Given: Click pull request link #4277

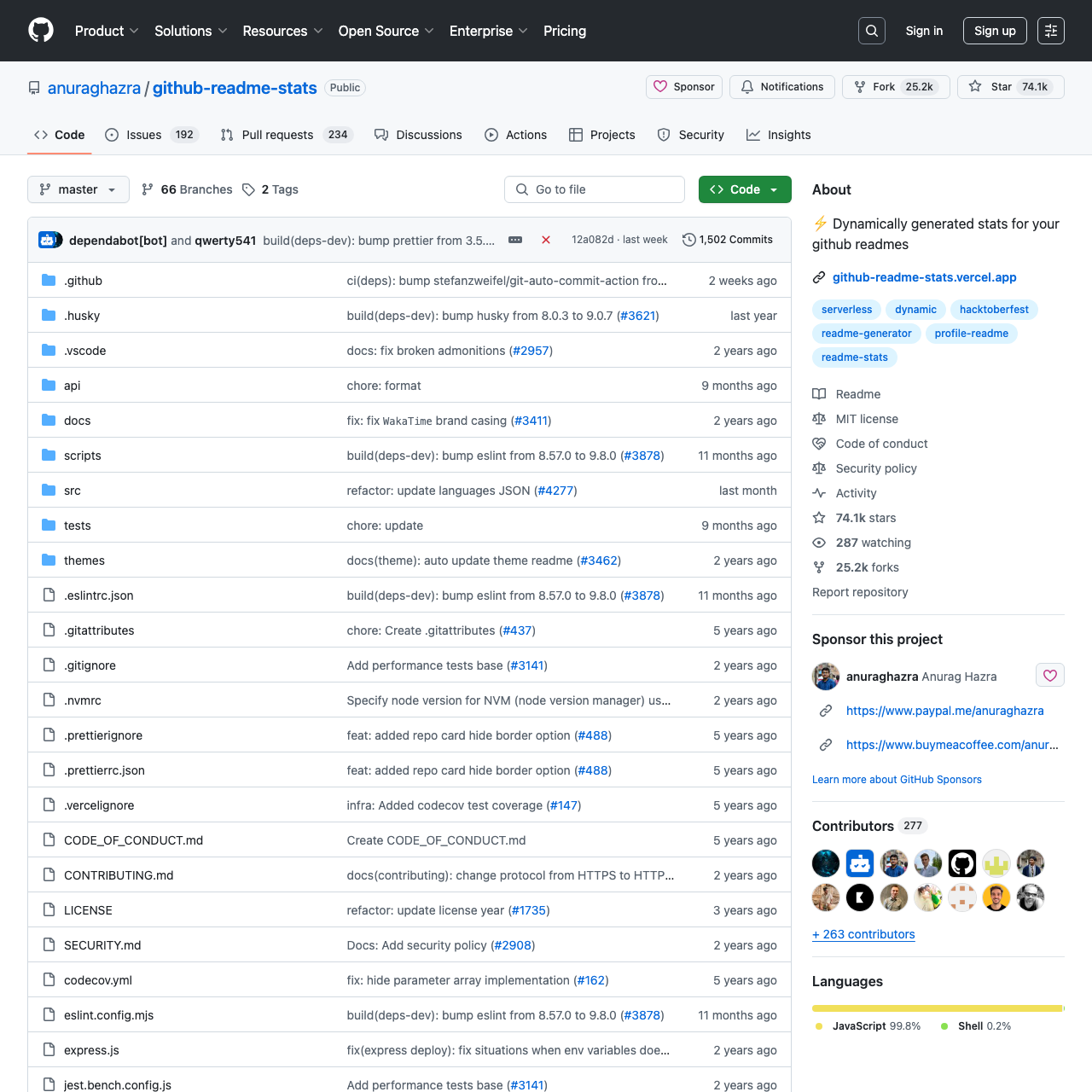Looking at the screenshot, I should pos(555,491).
